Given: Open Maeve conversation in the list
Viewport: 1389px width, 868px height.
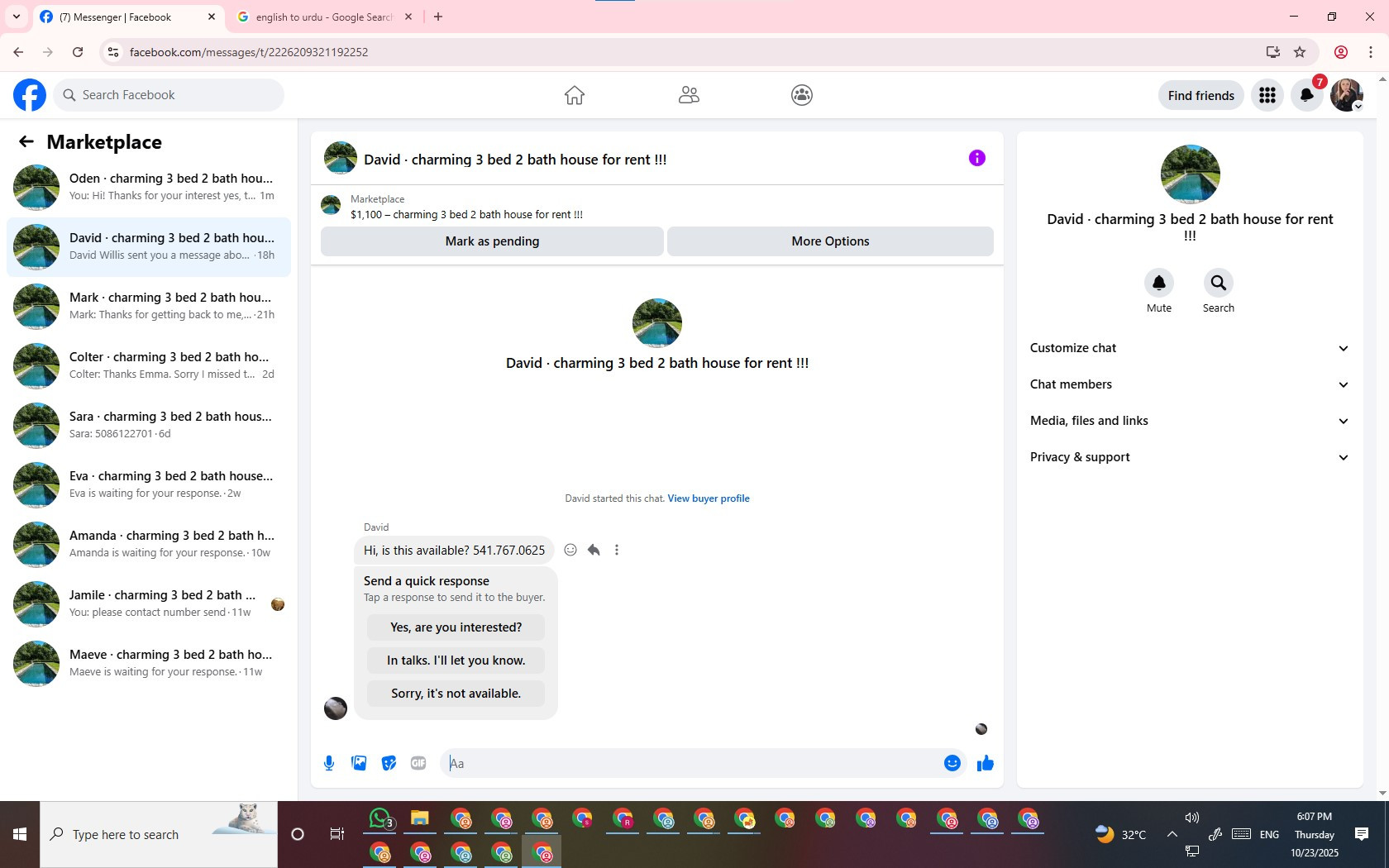Looking at the screenshot, I should click(x=149, y=664).
